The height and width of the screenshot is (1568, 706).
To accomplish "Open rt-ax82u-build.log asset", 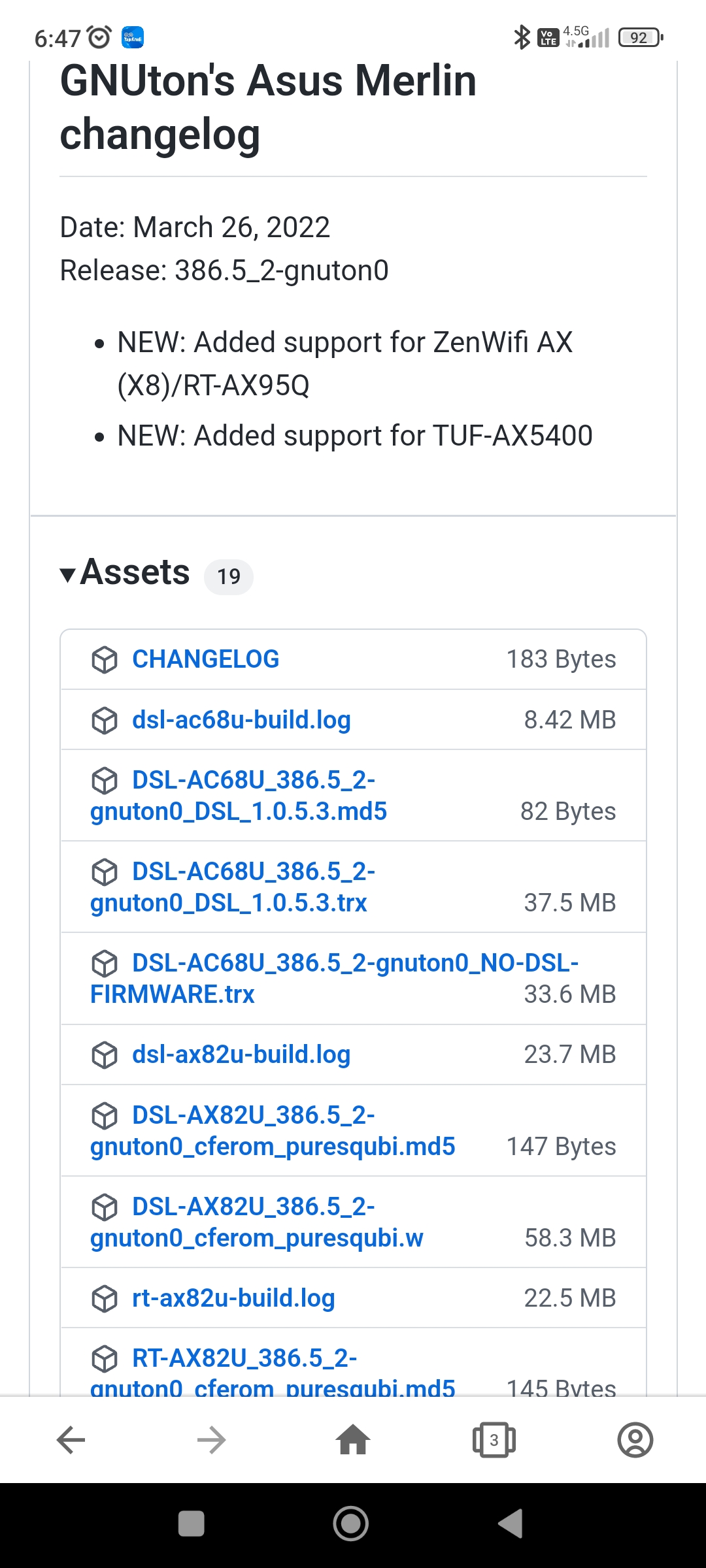I will coord(233,1298).
